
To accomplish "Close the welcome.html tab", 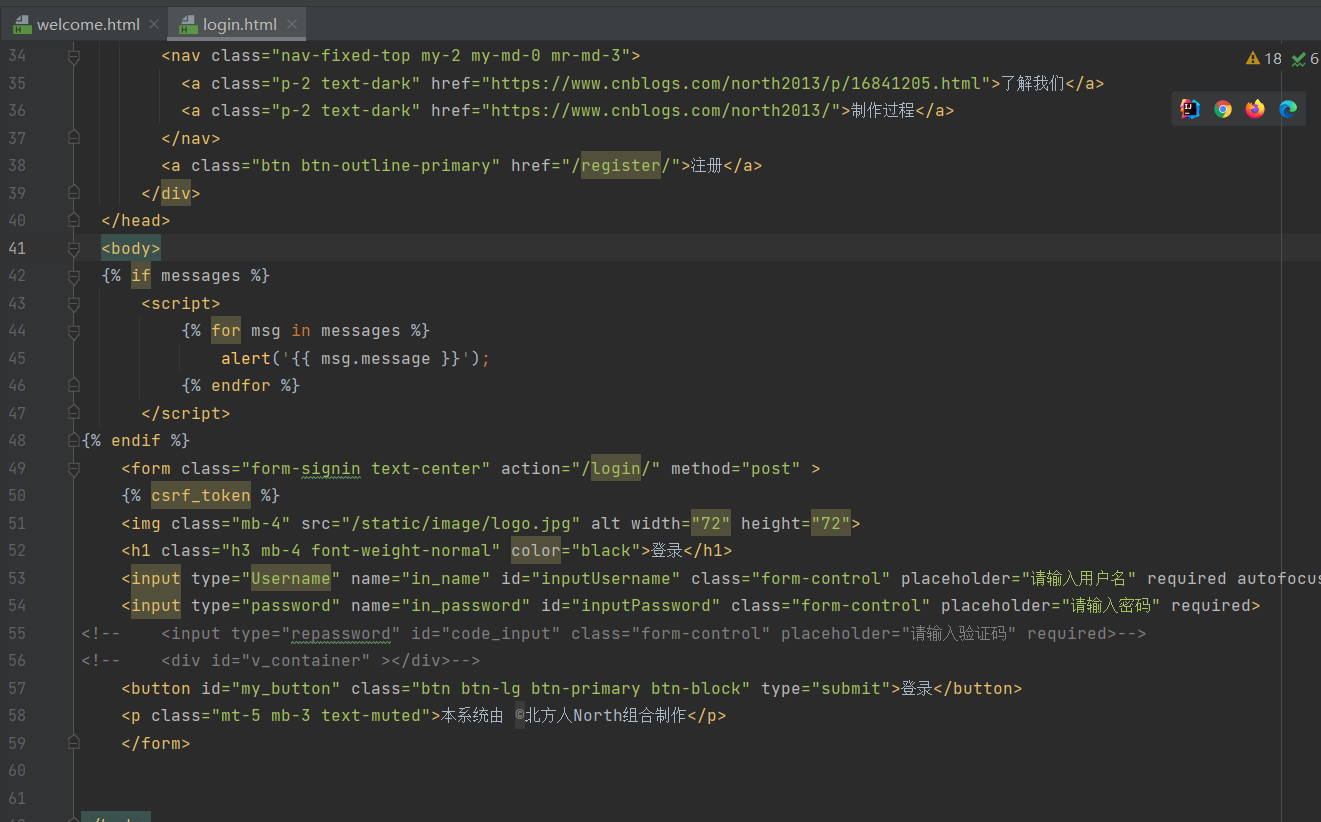I will click(x=153, y=25).
